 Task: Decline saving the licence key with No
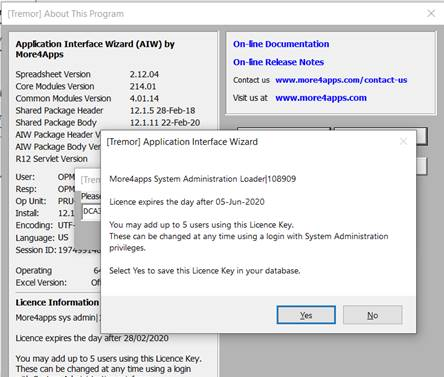(373, 315)
